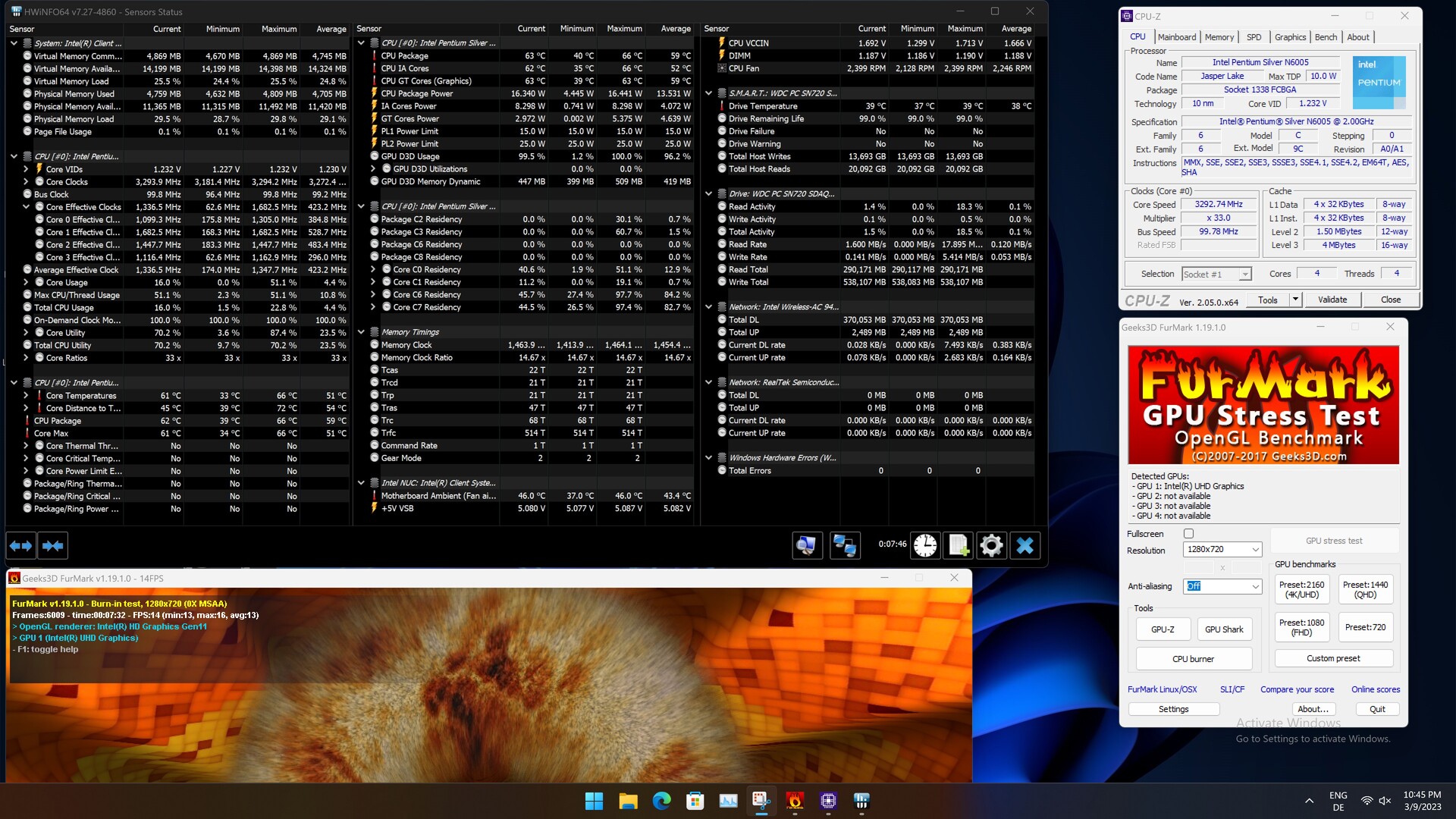Click HWiNFO collapse columns arrows icon

click(x=53, y=545)
